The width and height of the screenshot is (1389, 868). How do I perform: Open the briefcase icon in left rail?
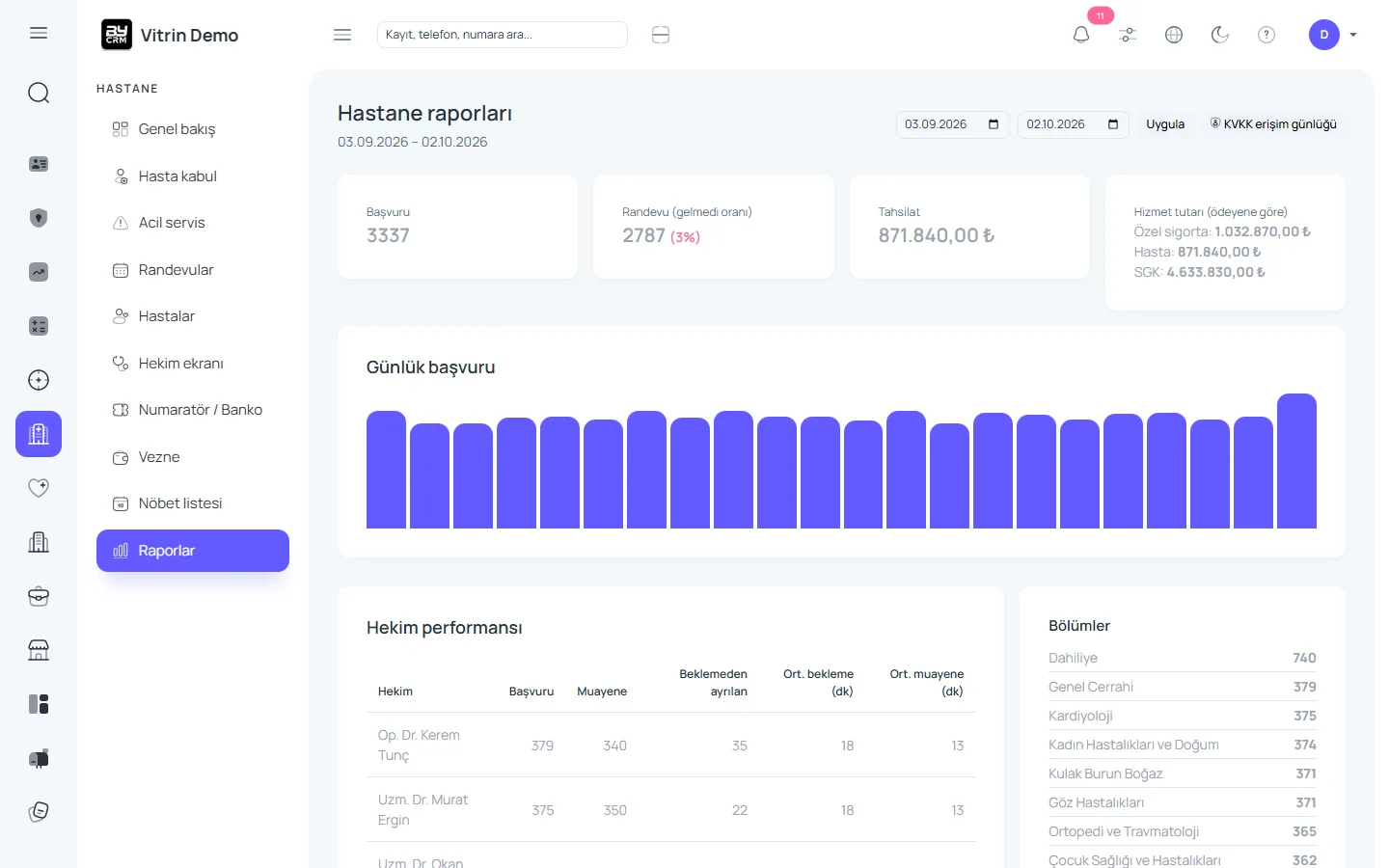tap(39, 596)
